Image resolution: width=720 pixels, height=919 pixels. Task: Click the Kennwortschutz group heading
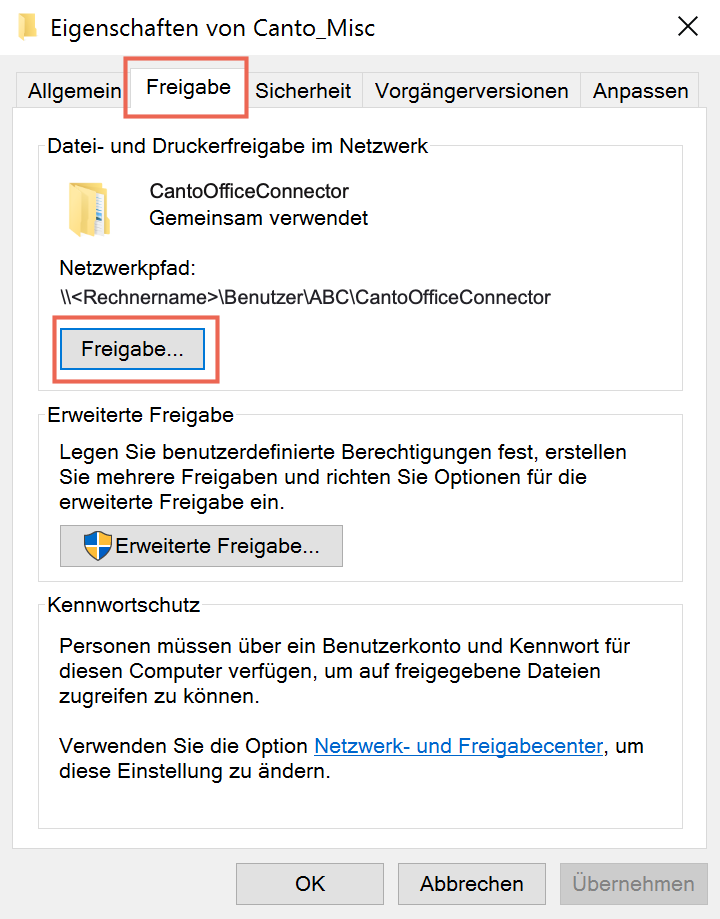point(124,605)
